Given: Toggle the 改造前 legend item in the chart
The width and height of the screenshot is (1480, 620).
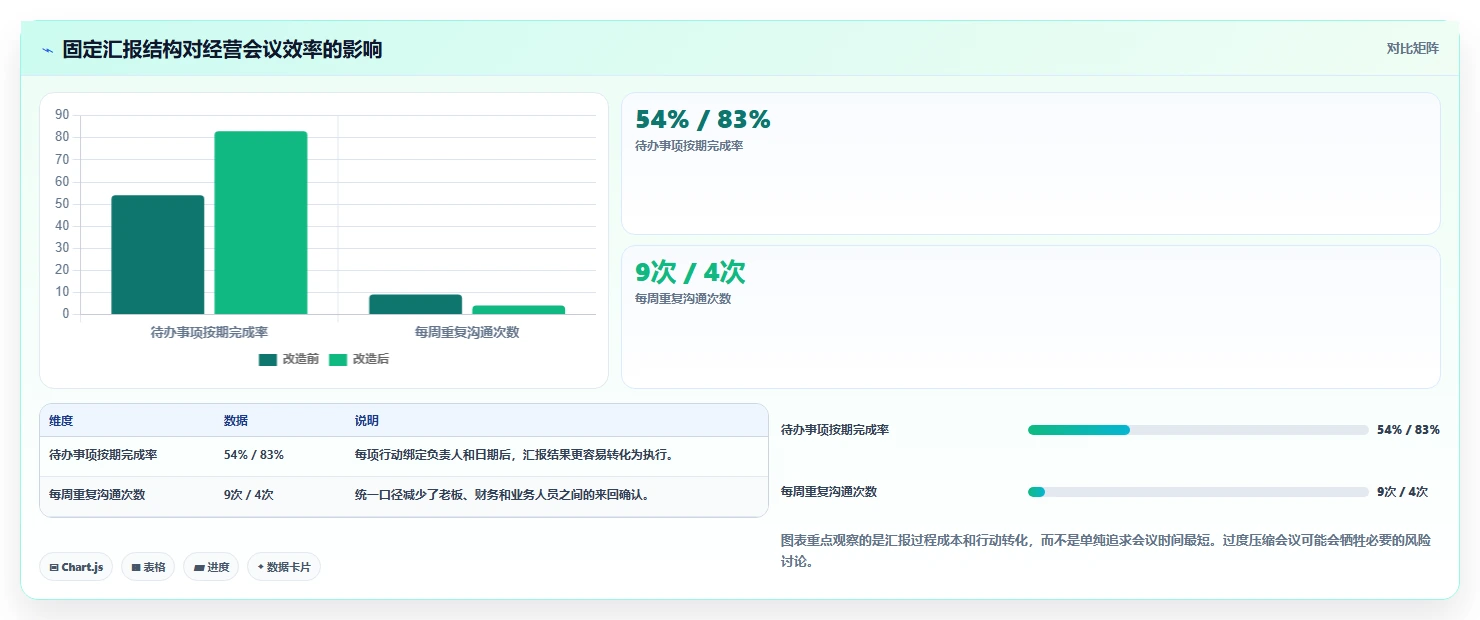Looking at the screenshot, I should (x=288, y=359).
